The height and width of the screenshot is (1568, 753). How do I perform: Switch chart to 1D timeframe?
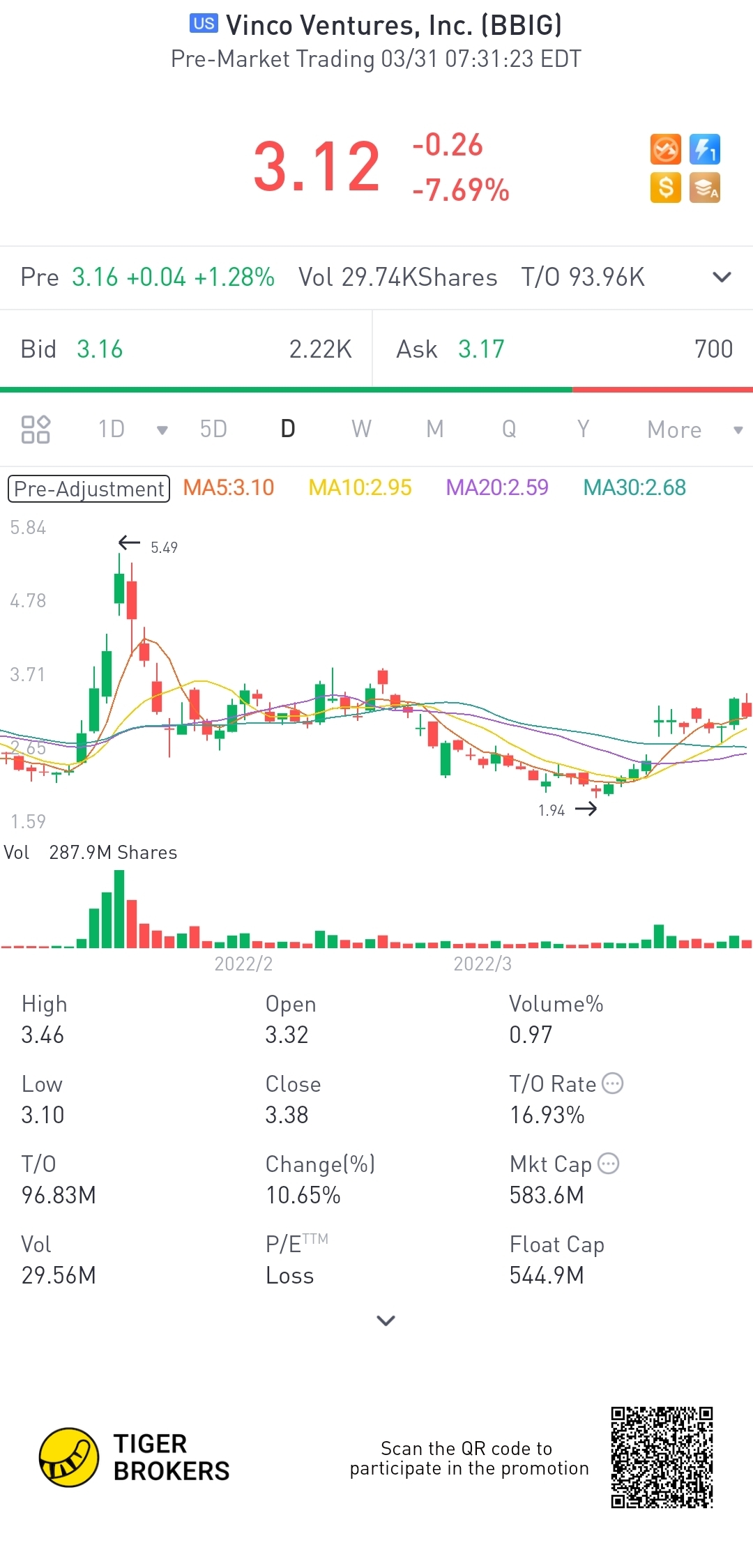tap(112, 429)
